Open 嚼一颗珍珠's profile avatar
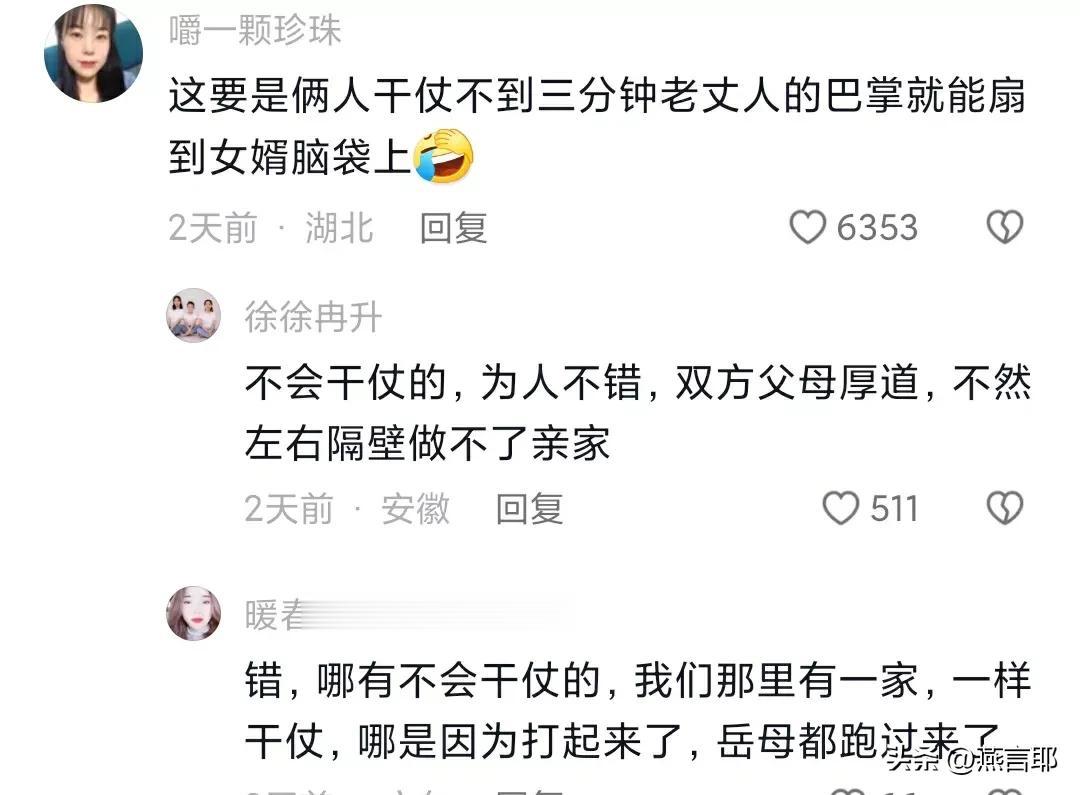Screen dimensions: 1080x795 (94, 53)
